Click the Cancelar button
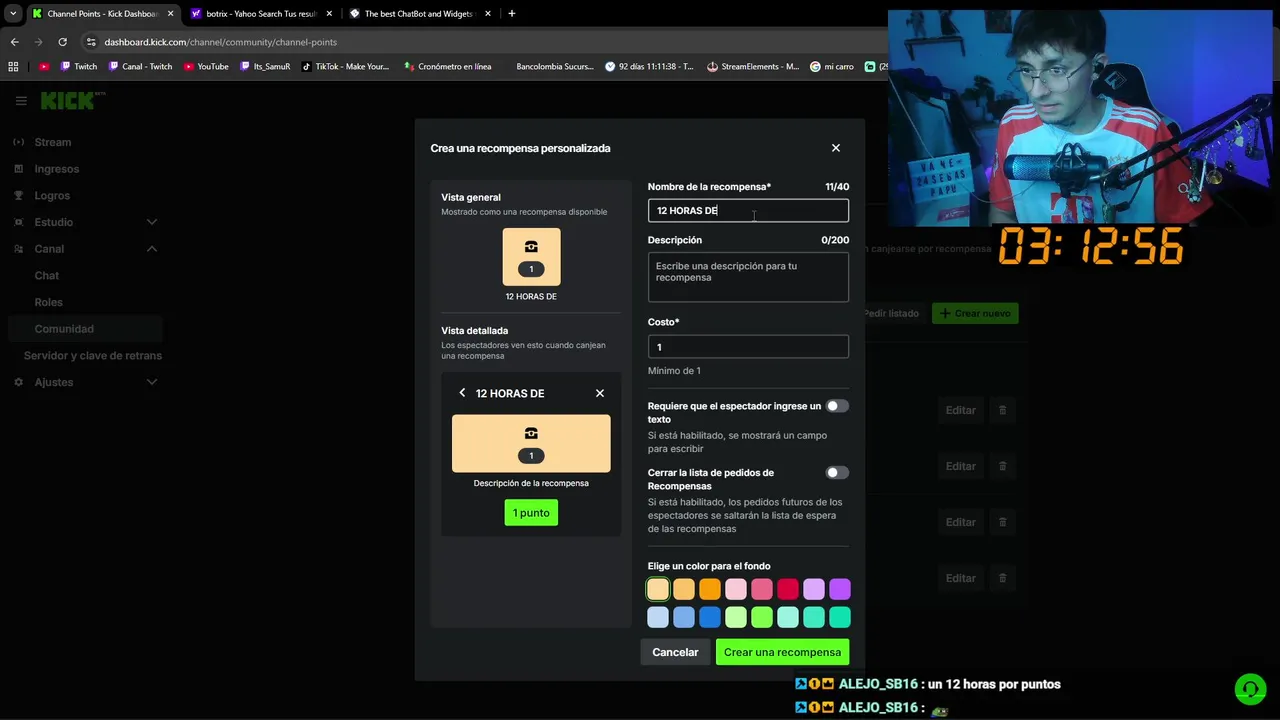This screenshot has width=1280, height=720. (x=675, y=652)
